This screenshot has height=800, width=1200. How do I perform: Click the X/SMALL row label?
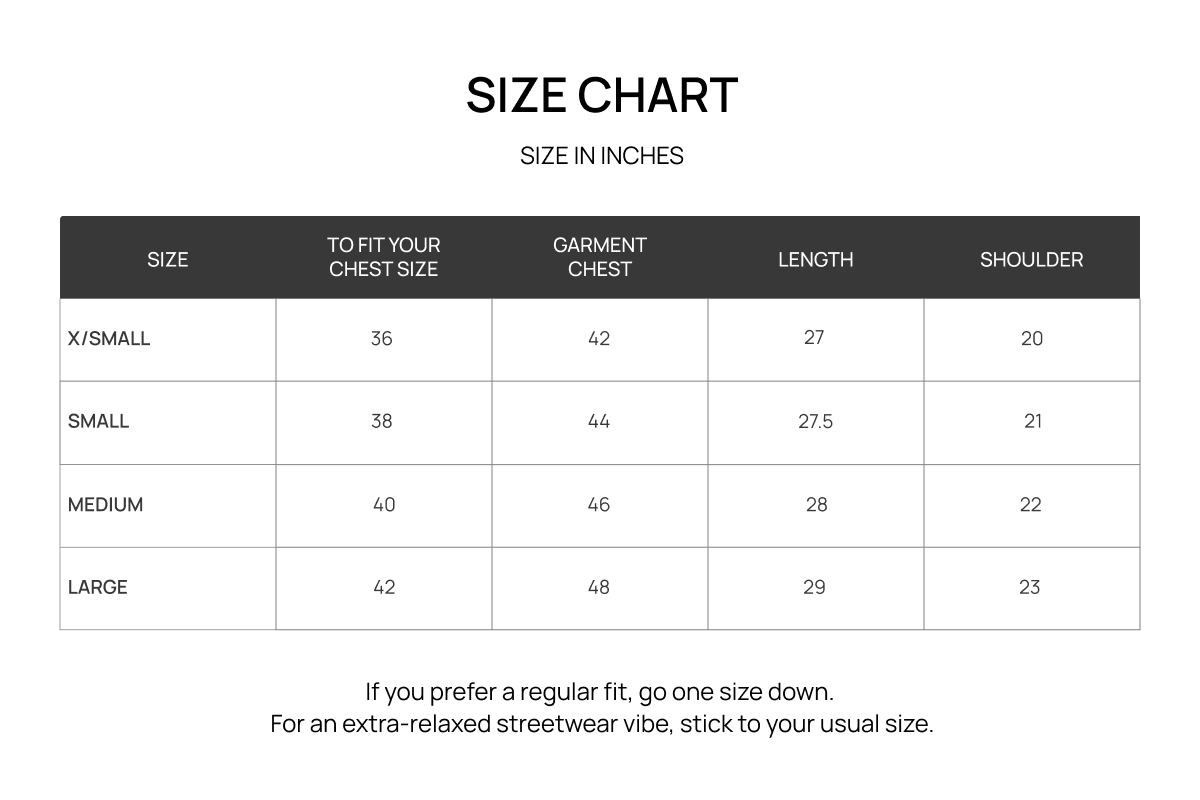[x=109, y=339]
